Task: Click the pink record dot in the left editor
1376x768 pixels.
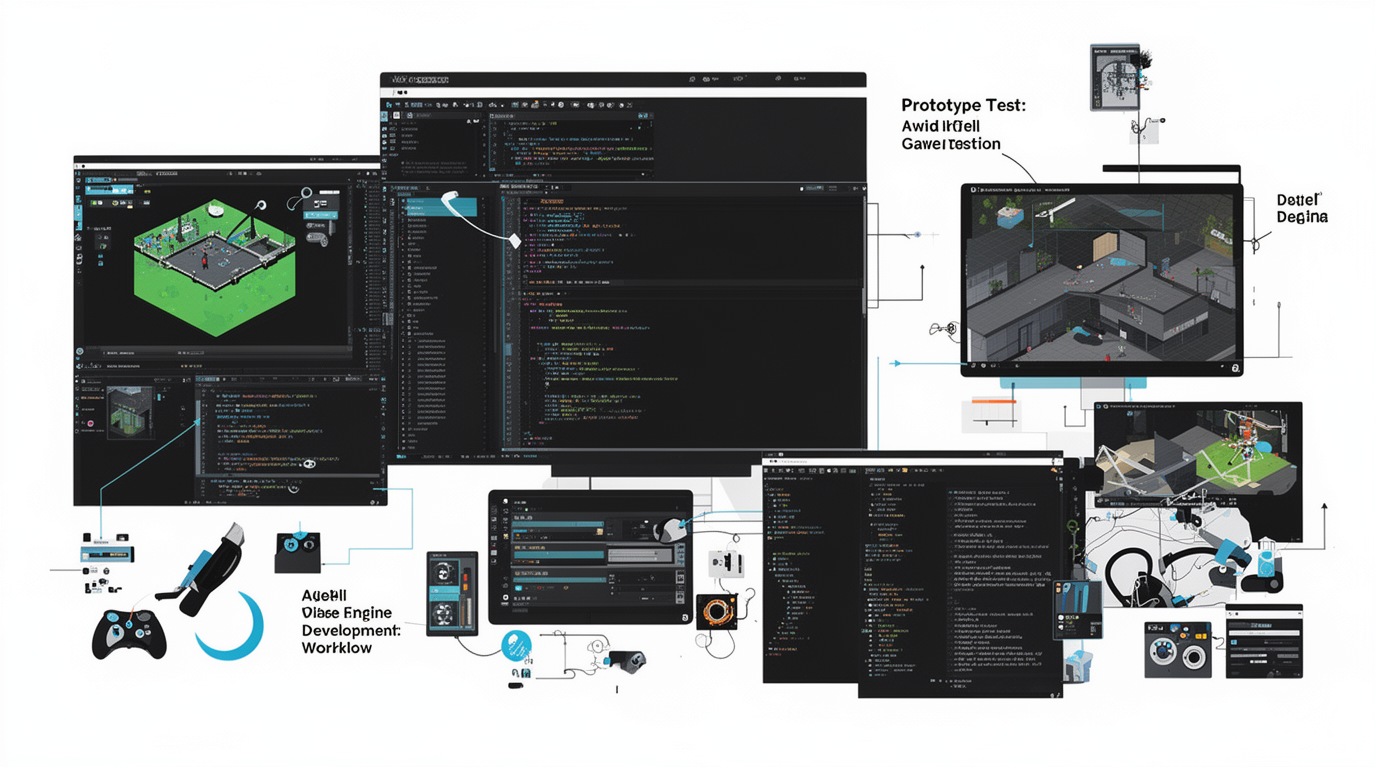Action: click(x=90, y=424)
